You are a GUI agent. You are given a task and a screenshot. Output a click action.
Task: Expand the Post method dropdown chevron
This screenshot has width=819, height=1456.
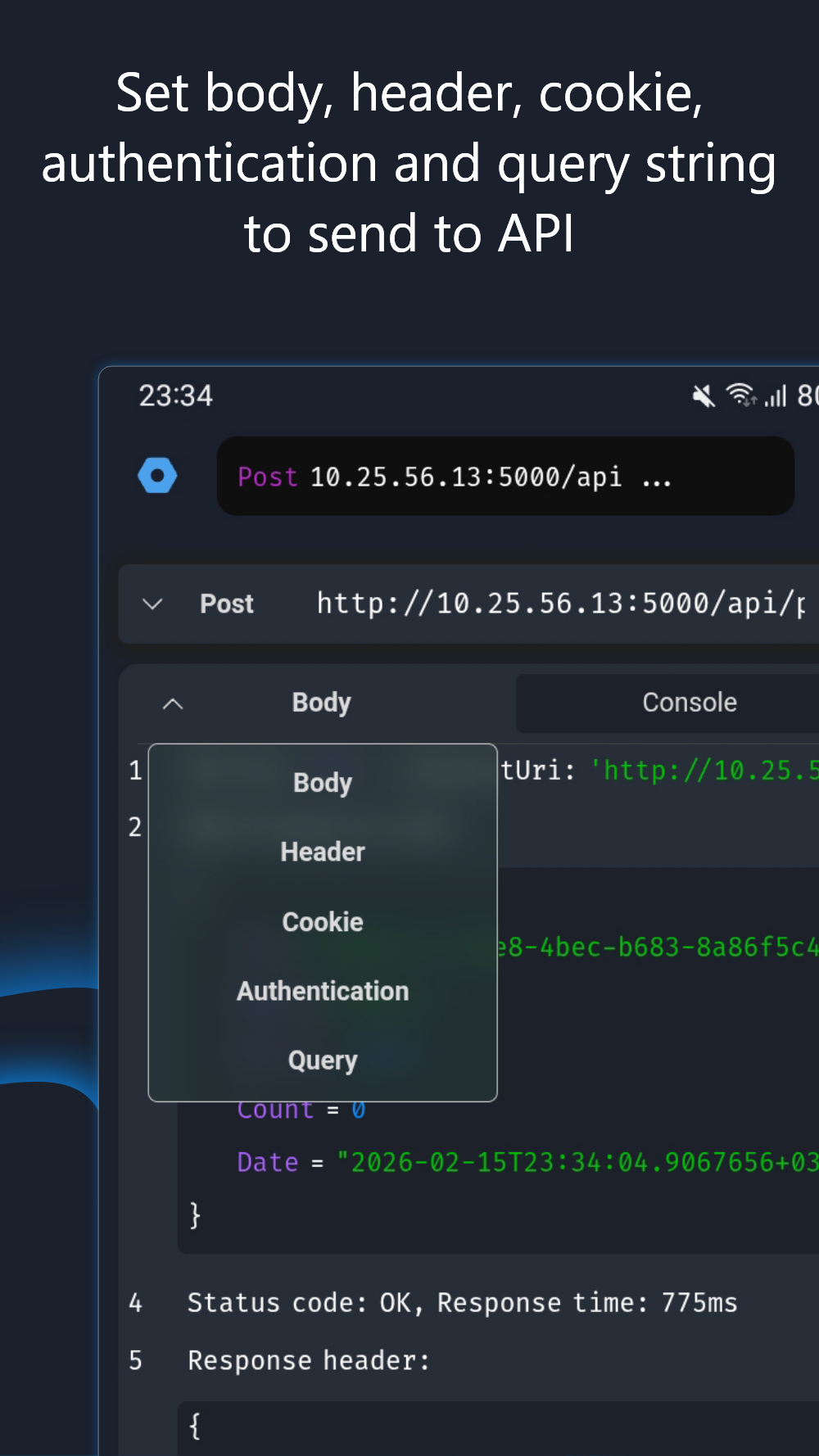pos(152,604)
